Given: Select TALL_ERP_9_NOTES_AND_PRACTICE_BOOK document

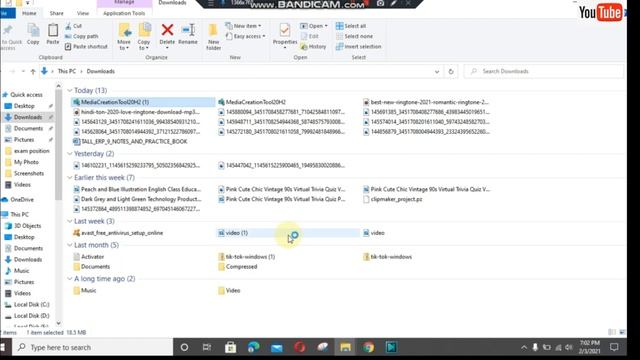Looking at the screenshot, I should pos(130,142).
